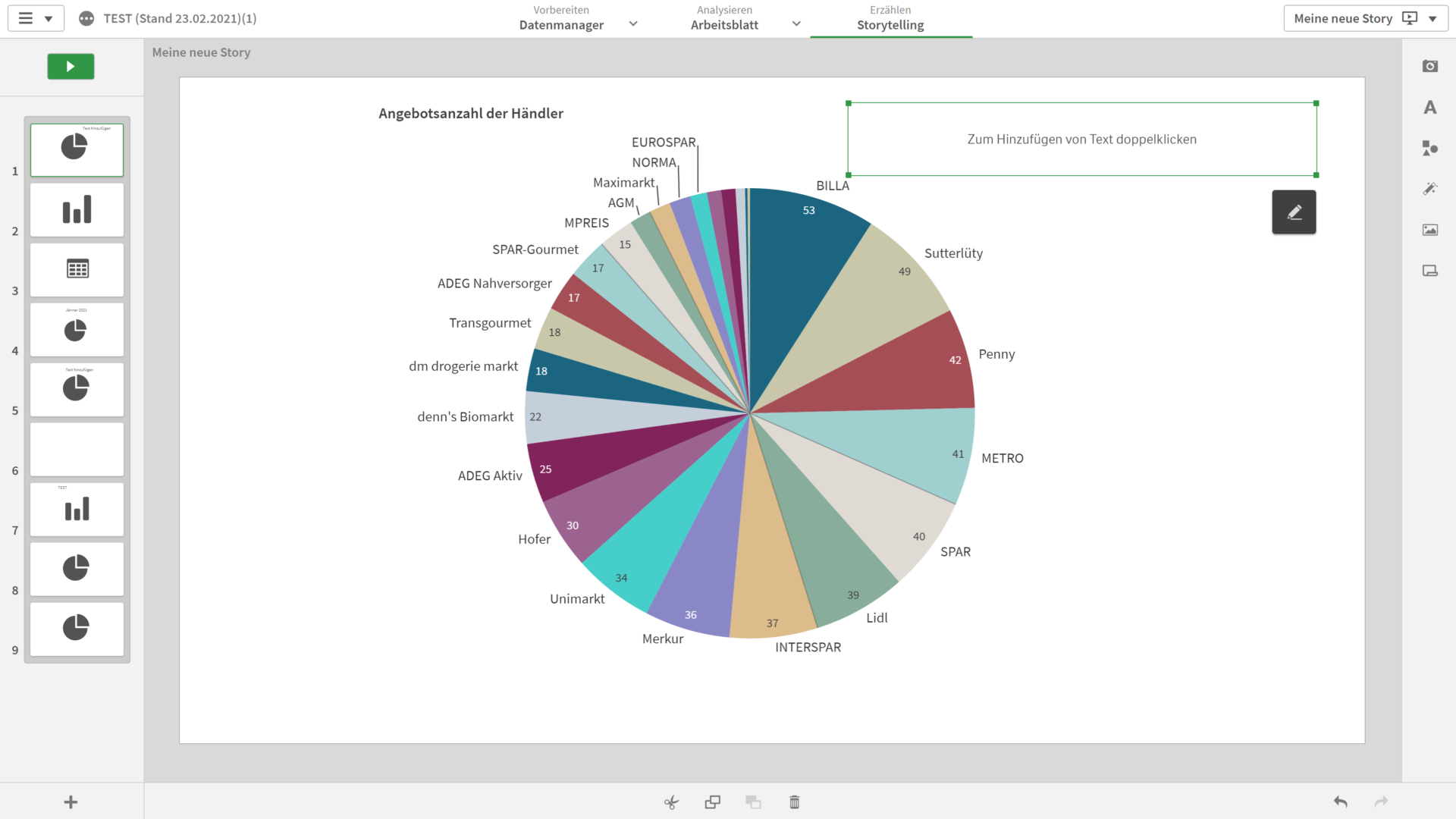The width and height of the screenshot is (1456, 819).
Task: Click the ADEG Nahversorger label
Action: [494, 283]
